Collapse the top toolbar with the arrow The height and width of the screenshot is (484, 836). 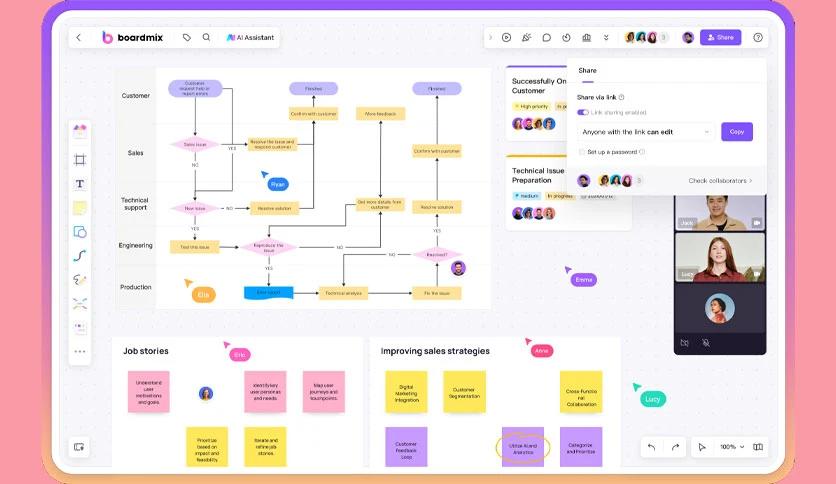tap(491, 37)
